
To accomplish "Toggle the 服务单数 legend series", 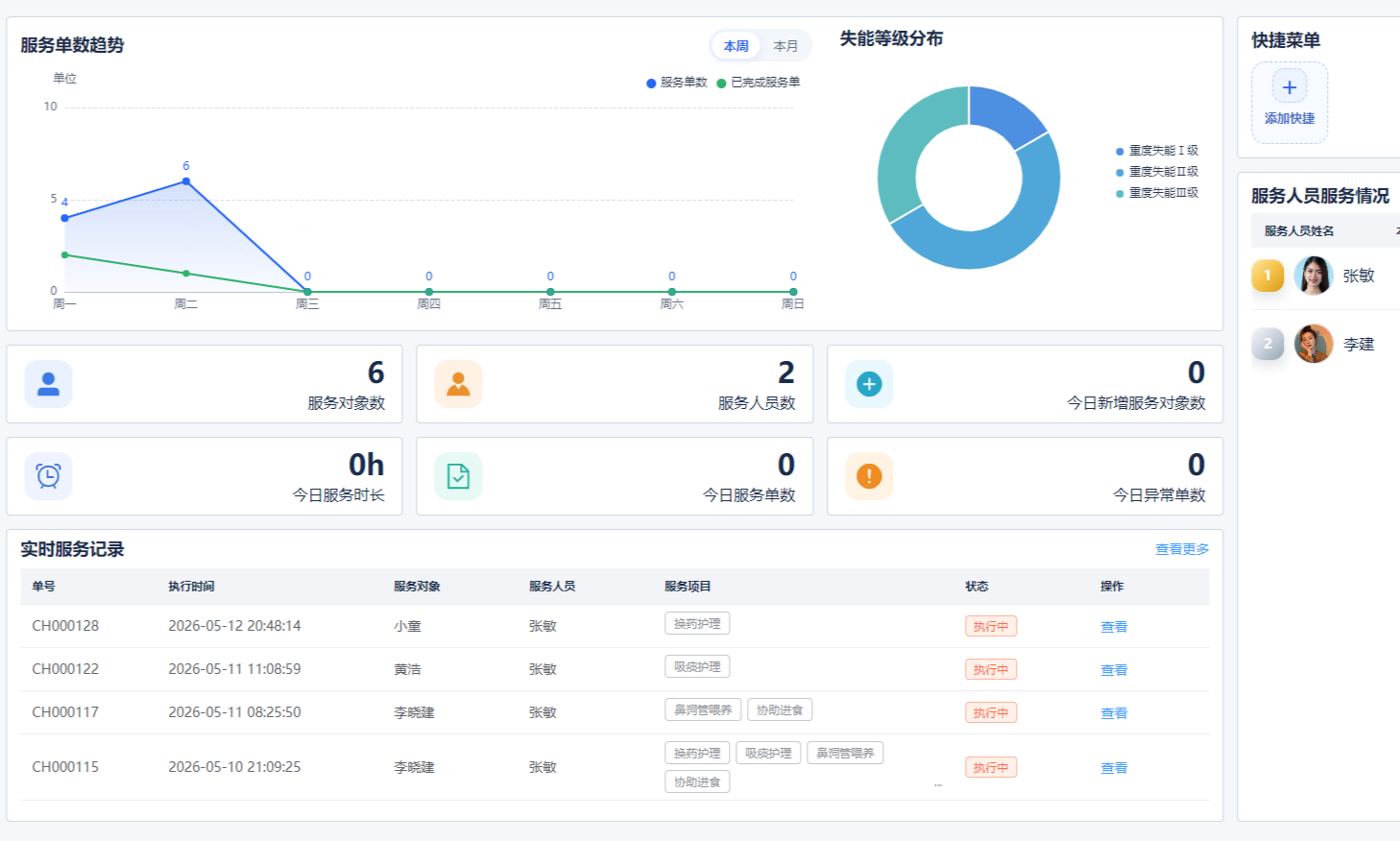I will pyautogui.click(x=677, y=83).
